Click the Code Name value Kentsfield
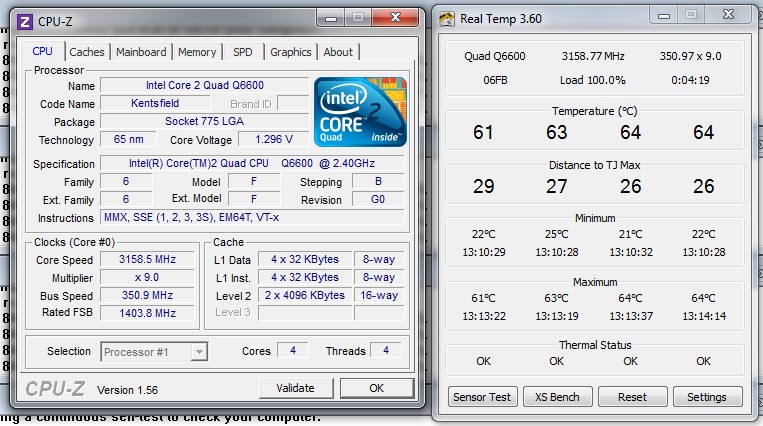Screen dimensions: 763x426 (155, 103)
